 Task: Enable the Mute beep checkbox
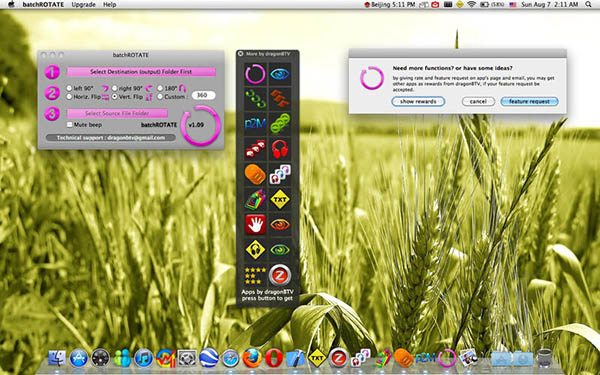pos(70,124)
